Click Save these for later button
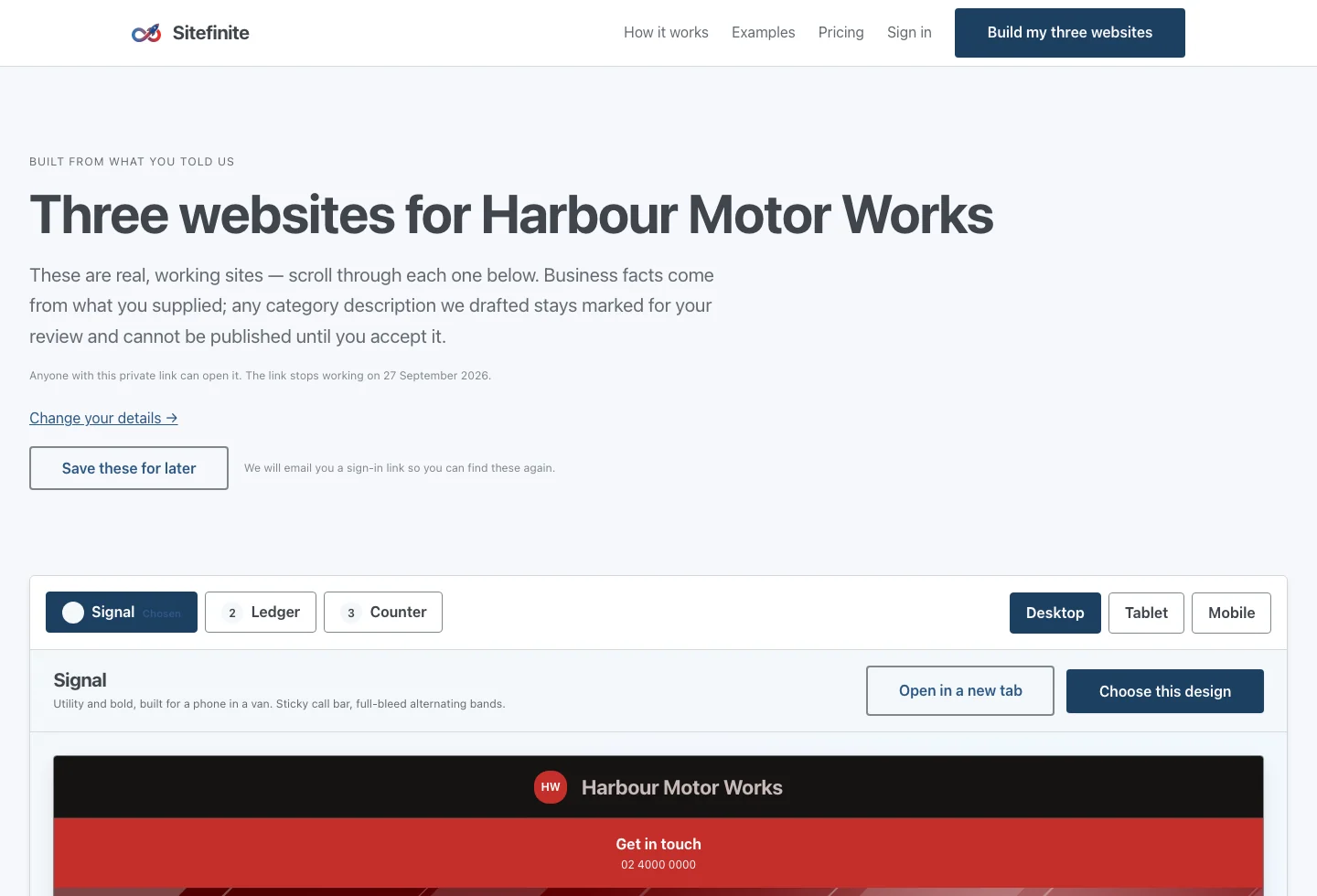Image resolution: width=1317 pixels, height=896 pixels. (x=129, y=468)
